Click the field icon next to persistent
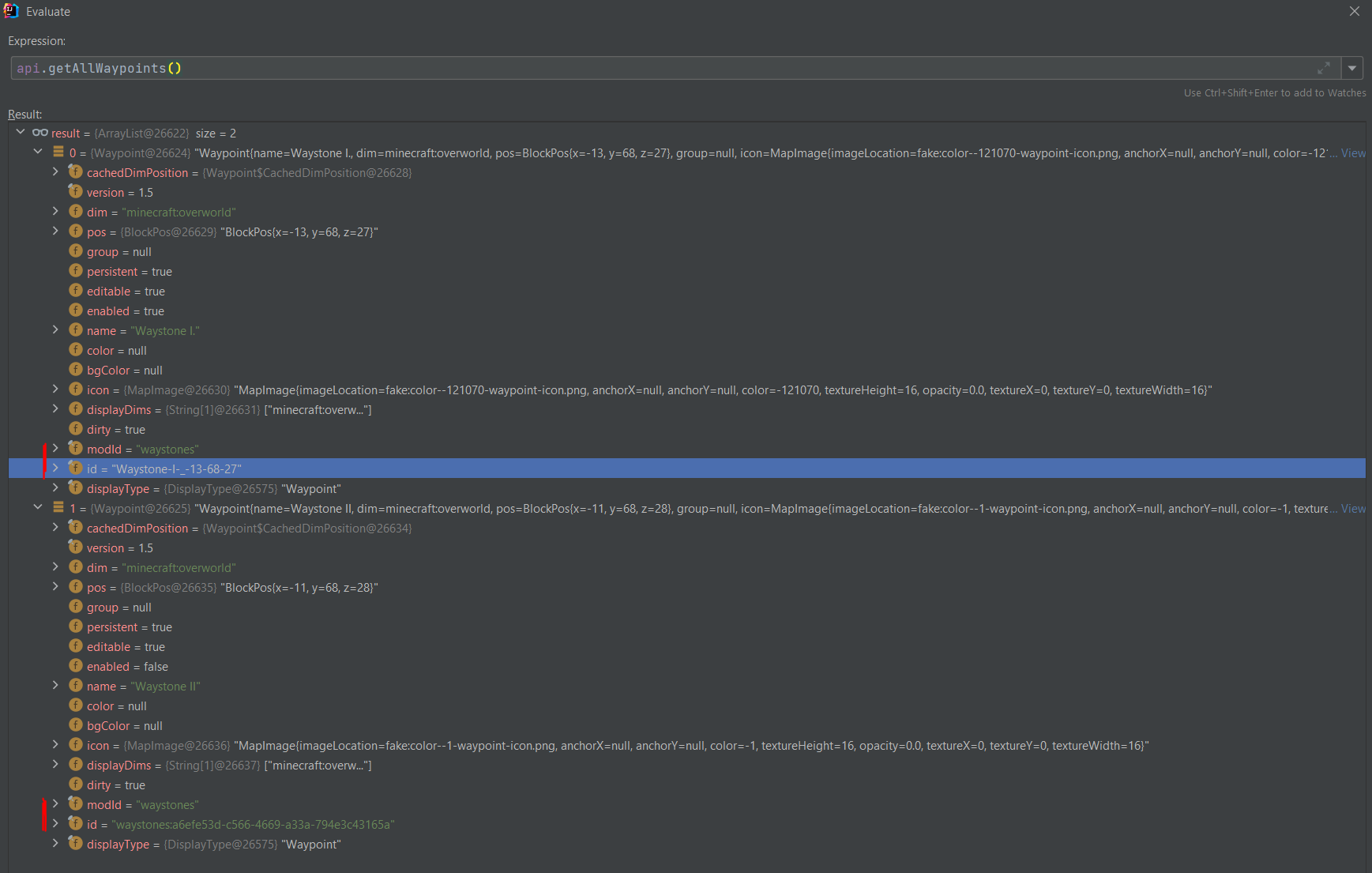This screenshot has height=873, width=1372. 75,271
